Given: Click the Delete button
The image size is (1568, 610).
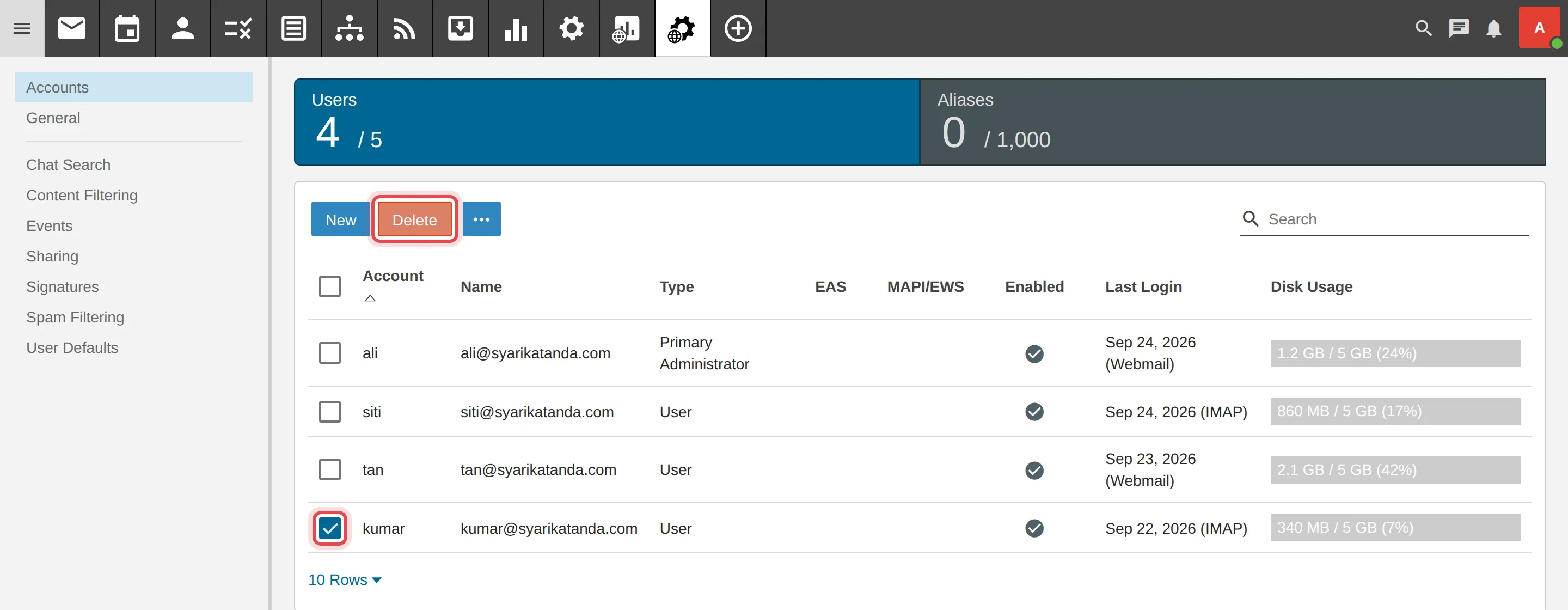Looking at the screenshot, I should (414, 219).
